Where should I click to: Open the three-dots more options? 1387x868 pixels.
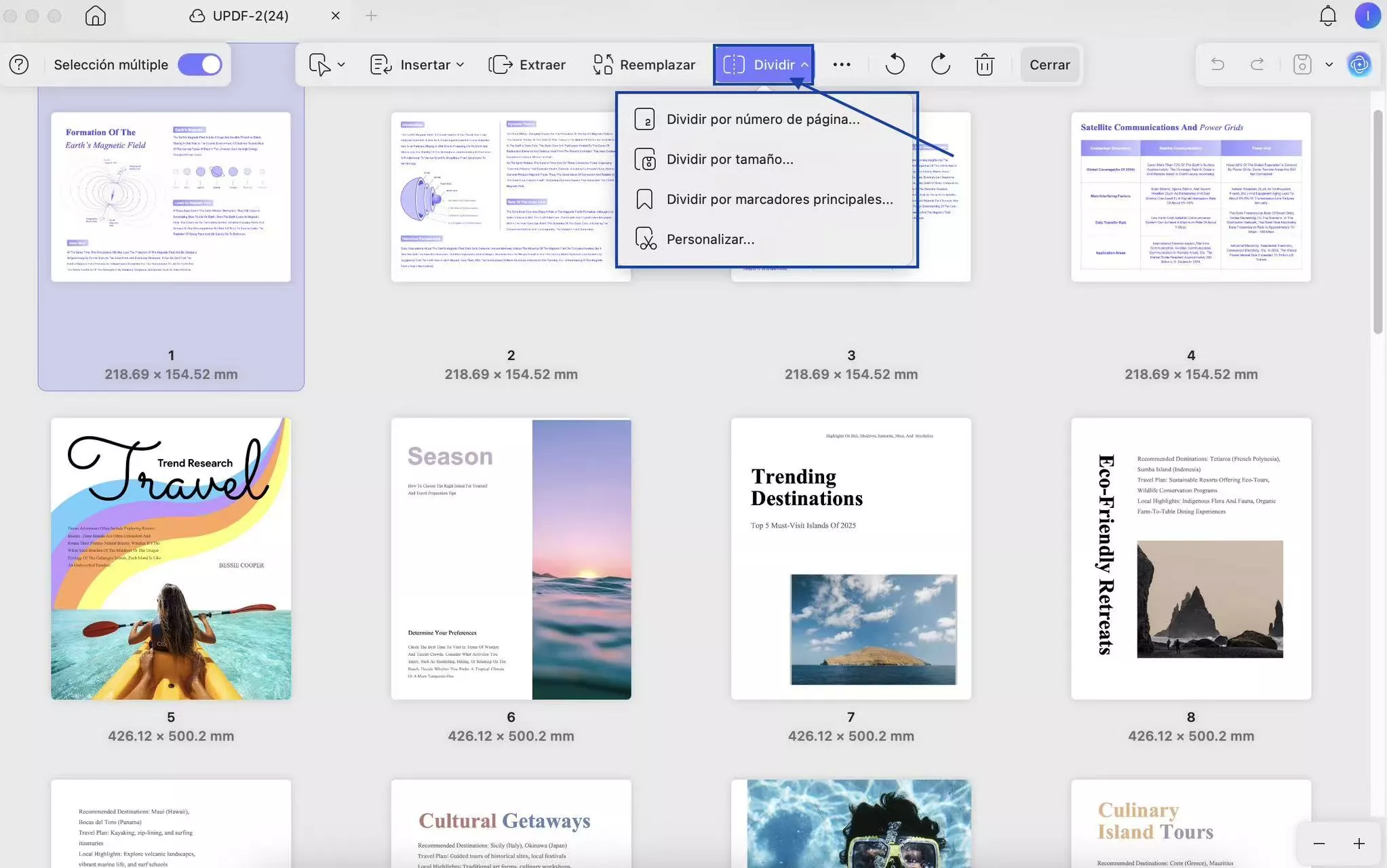pos(841,64)
